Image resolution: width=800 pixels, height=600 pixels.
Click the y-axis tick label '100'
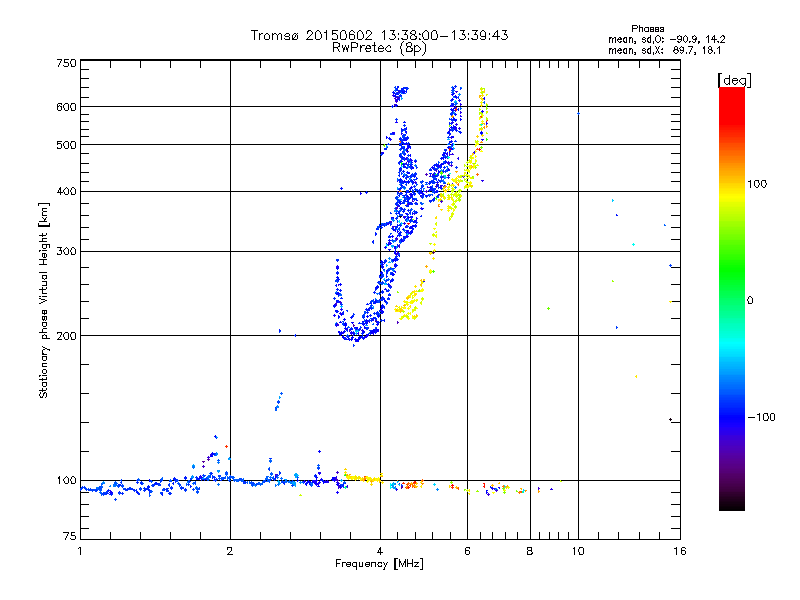pyautogui.click(x=66, y=481)
